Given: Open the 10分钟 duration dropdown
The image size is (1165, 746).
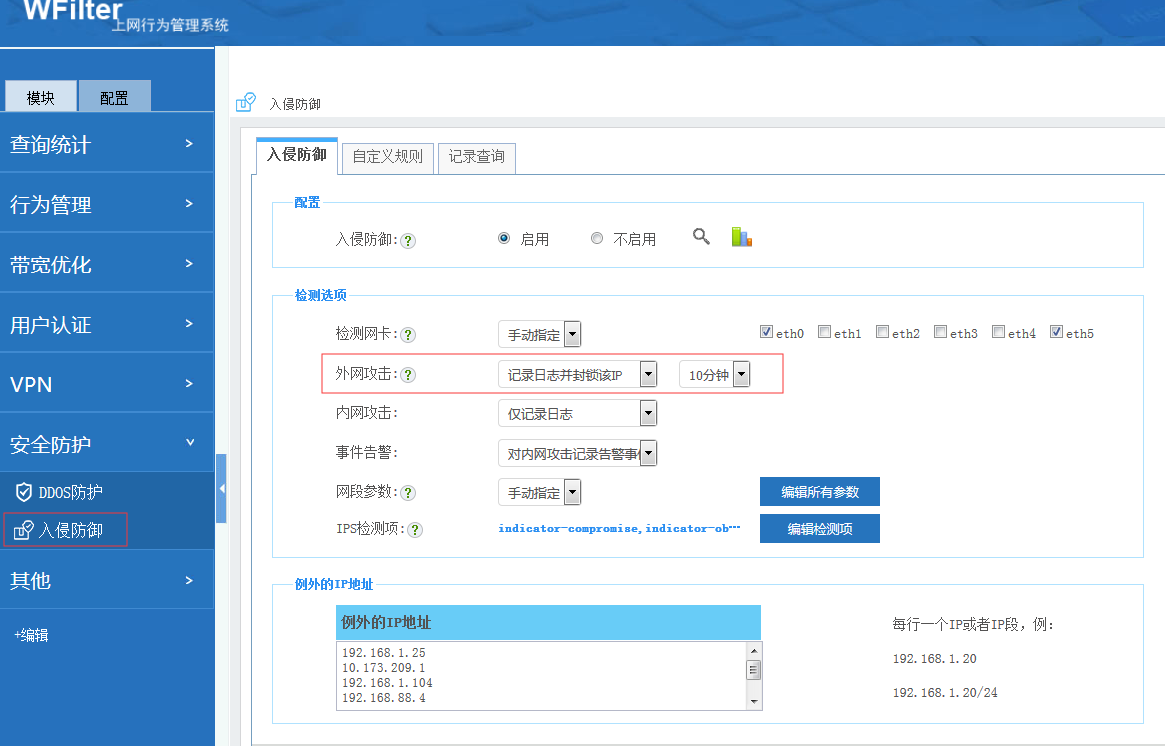Looking at the screenshot, I should coord(741,375).
